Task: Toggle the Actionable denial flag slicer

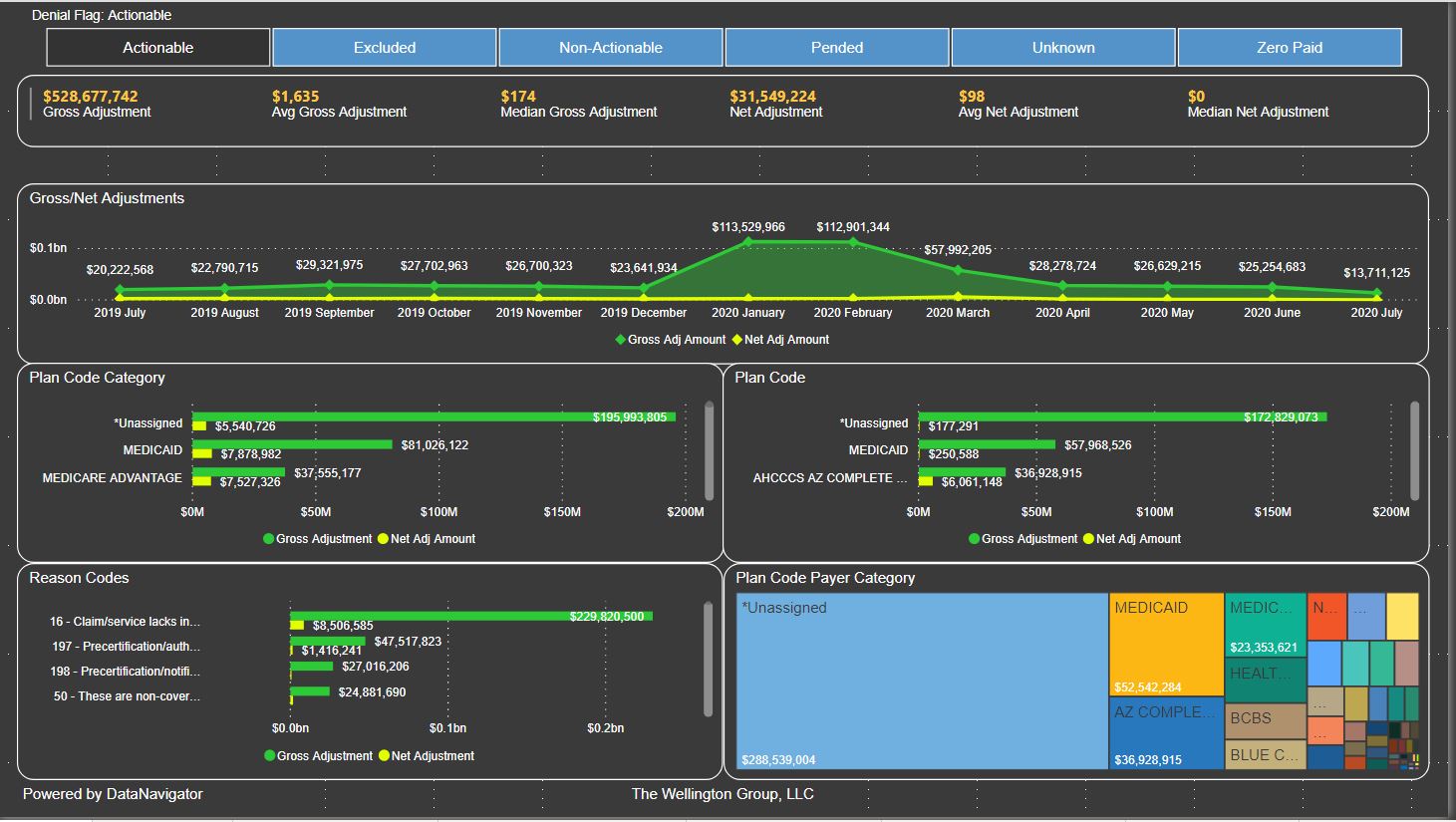Action: [x=157, y=48]
